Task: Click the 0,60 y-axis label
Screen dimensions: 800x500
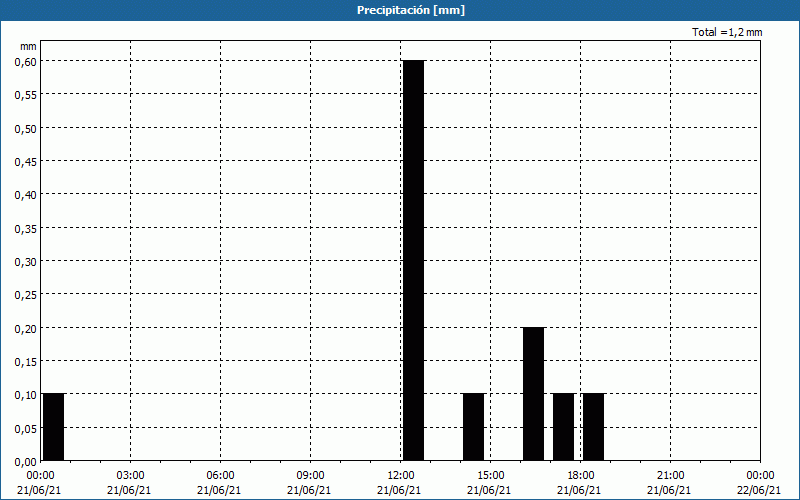Action: tap(26, 61)
